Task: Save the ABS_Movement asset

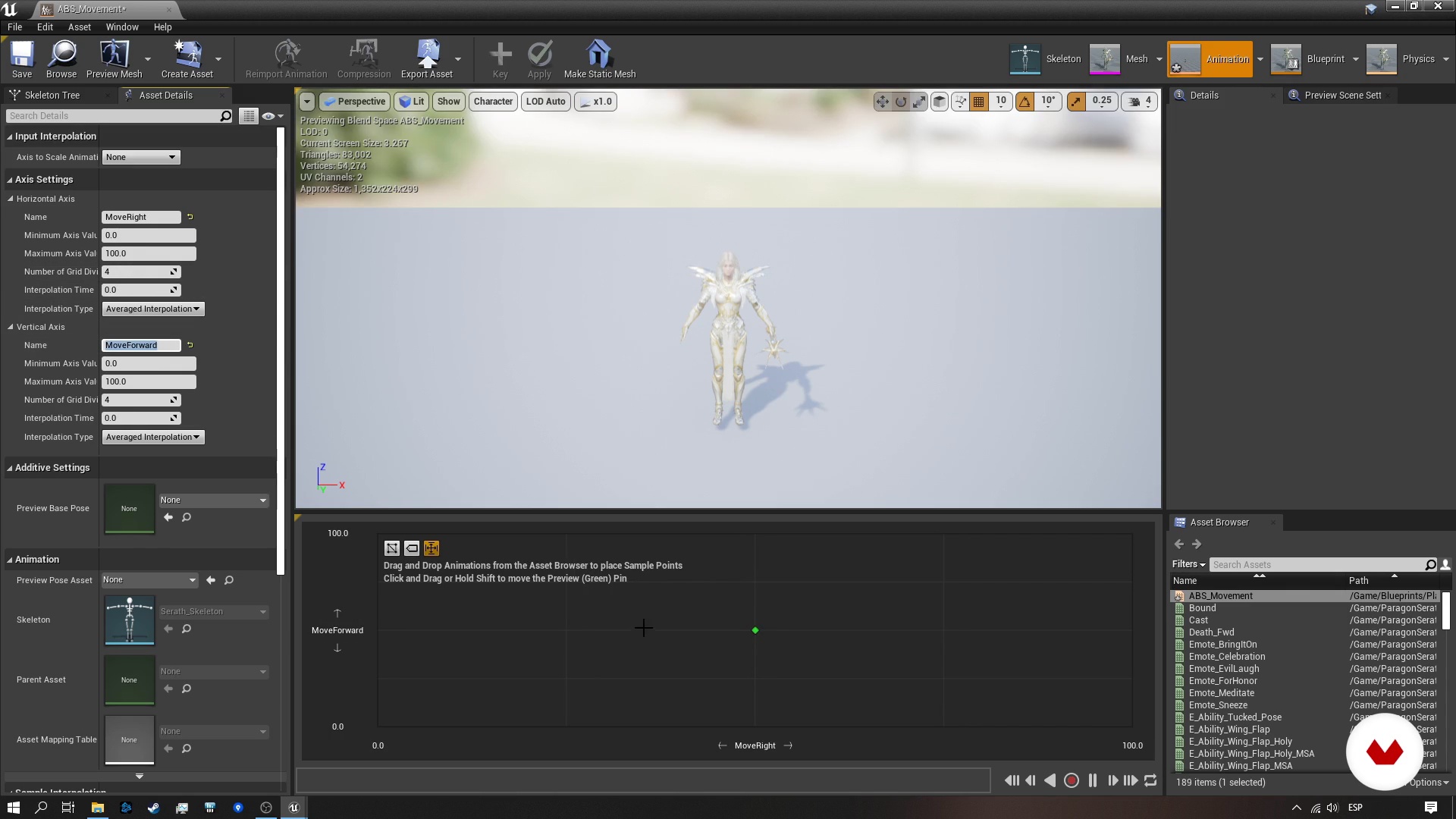Action: [22, 59]
